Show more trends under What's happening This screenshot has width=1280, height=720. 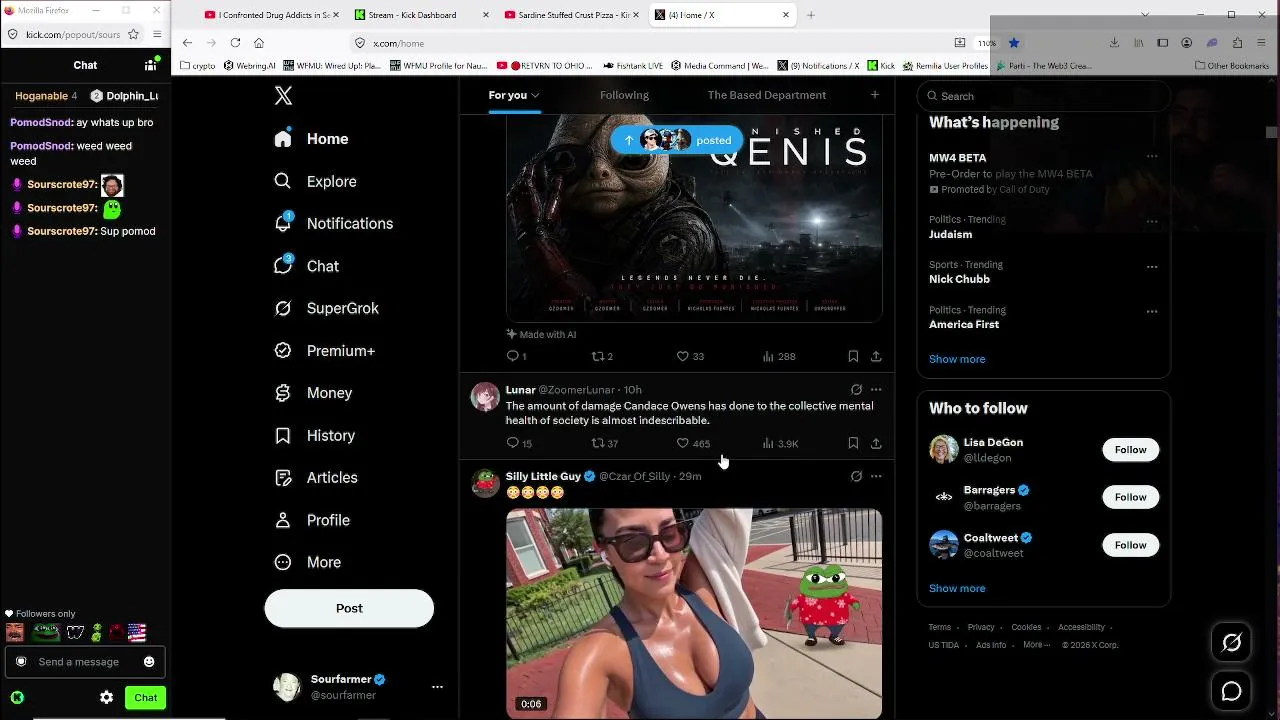[x=957, y=359]
